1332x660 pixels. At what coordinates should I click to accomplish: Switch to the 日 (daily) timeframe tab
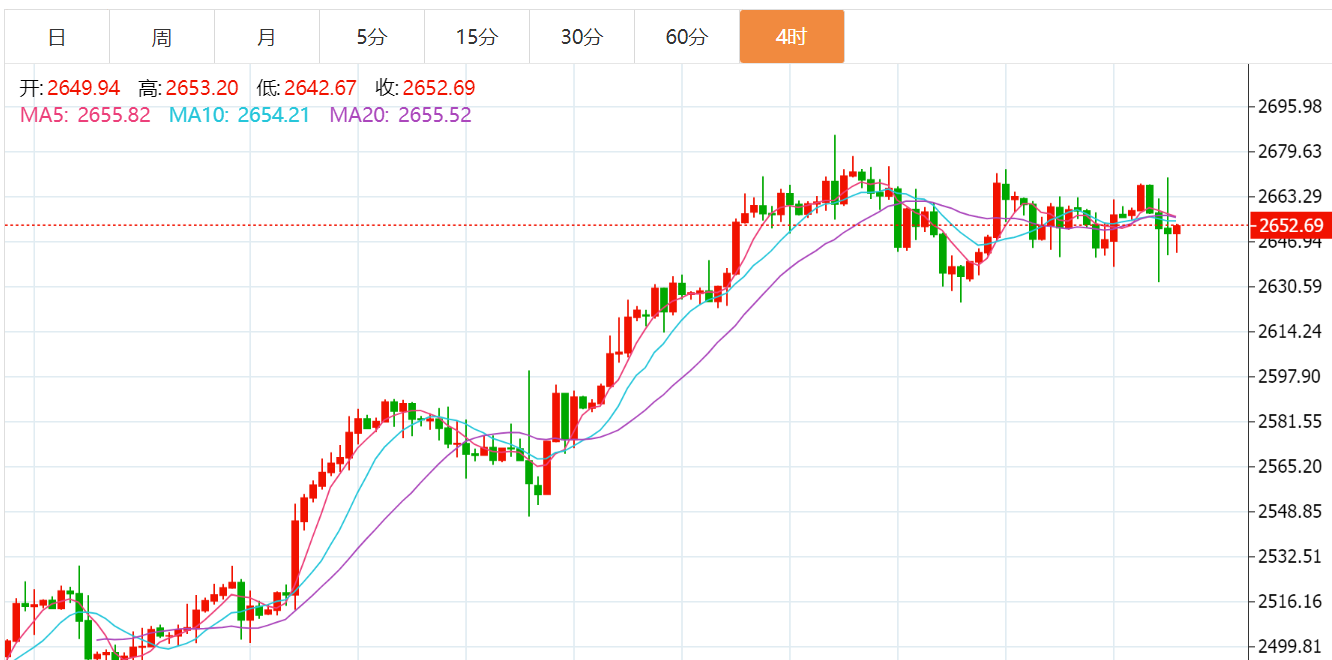[x=57, y=38]
